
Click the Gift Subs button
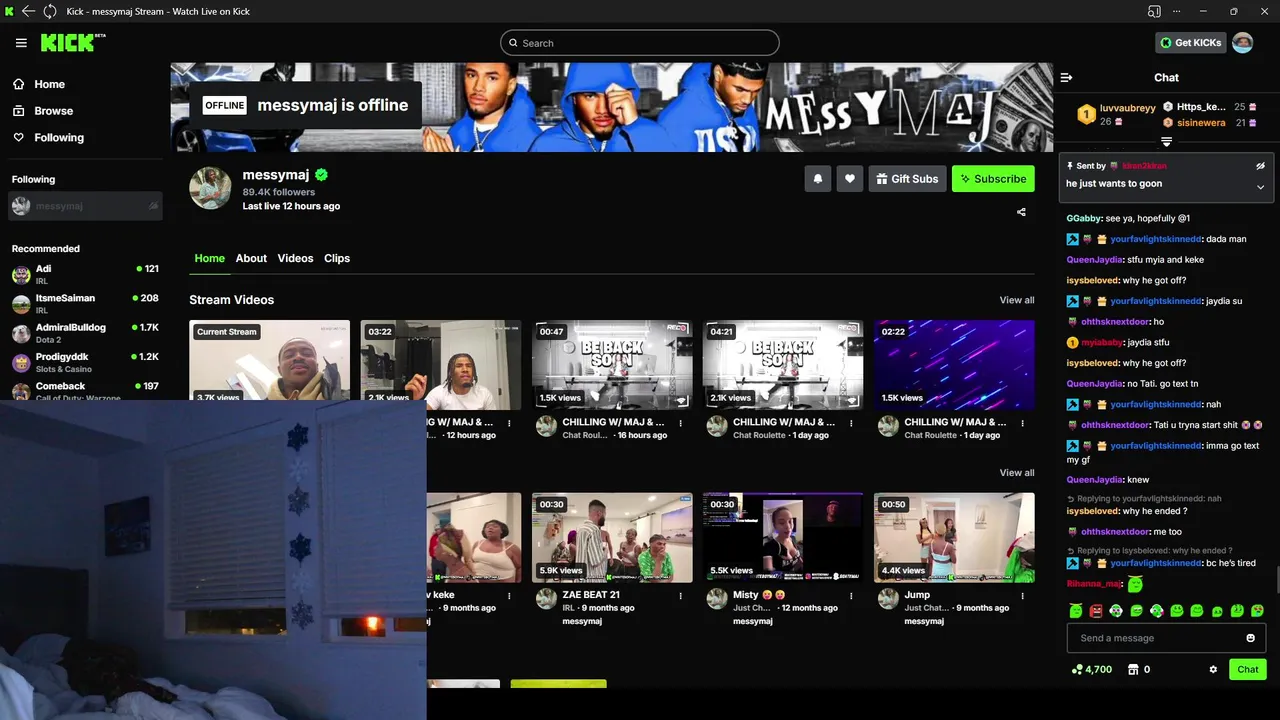(x=907, y=179)
